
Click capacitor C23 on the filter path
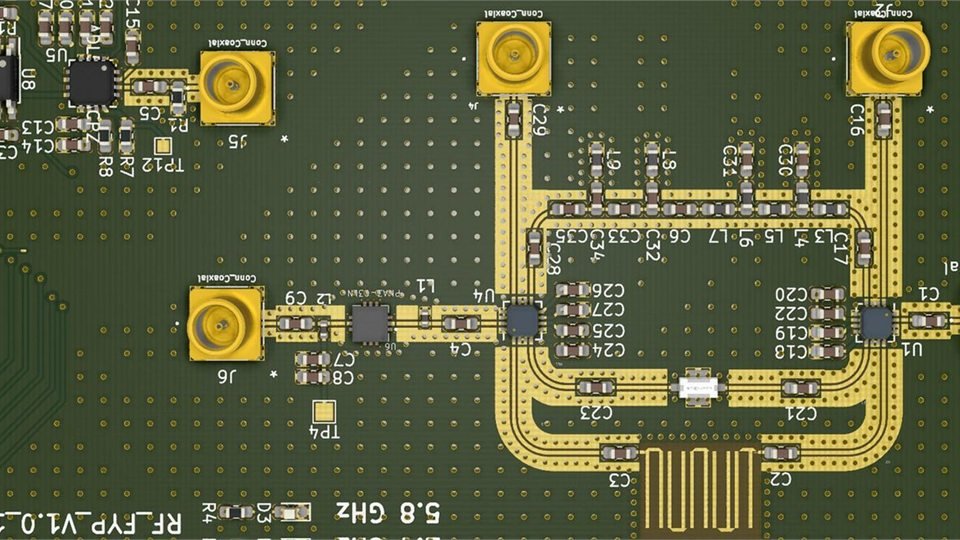pyautogui.click(x=595, y=388)
